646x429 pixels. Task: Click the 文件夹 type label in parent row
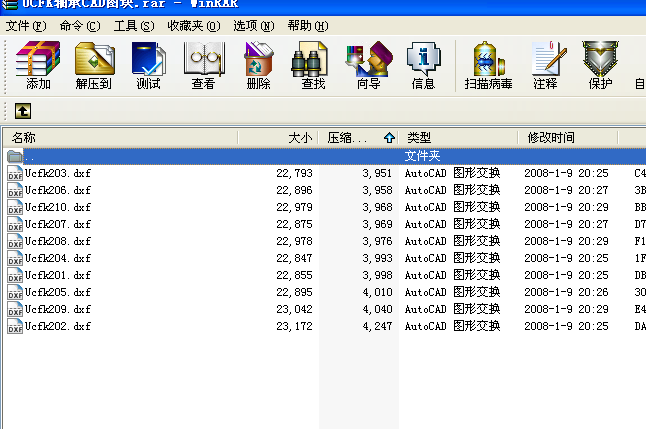[422, 156]
